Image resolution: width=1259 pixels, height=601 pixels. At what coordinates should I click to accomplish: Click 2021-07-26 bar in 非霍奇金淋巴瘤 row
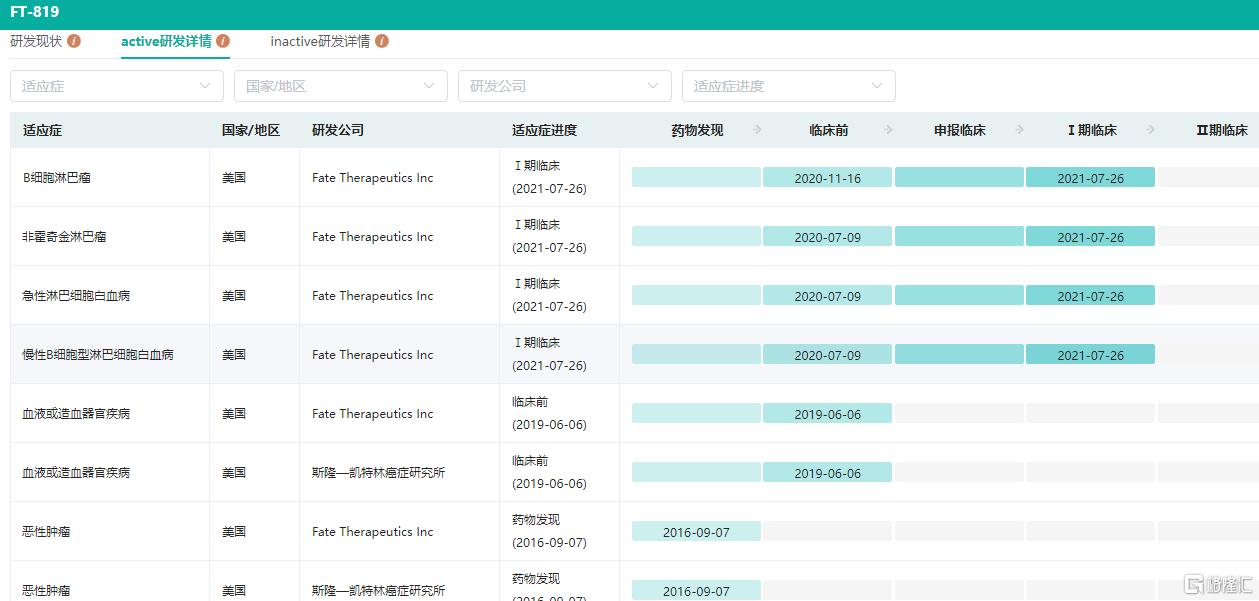(x=1090, y=236)
